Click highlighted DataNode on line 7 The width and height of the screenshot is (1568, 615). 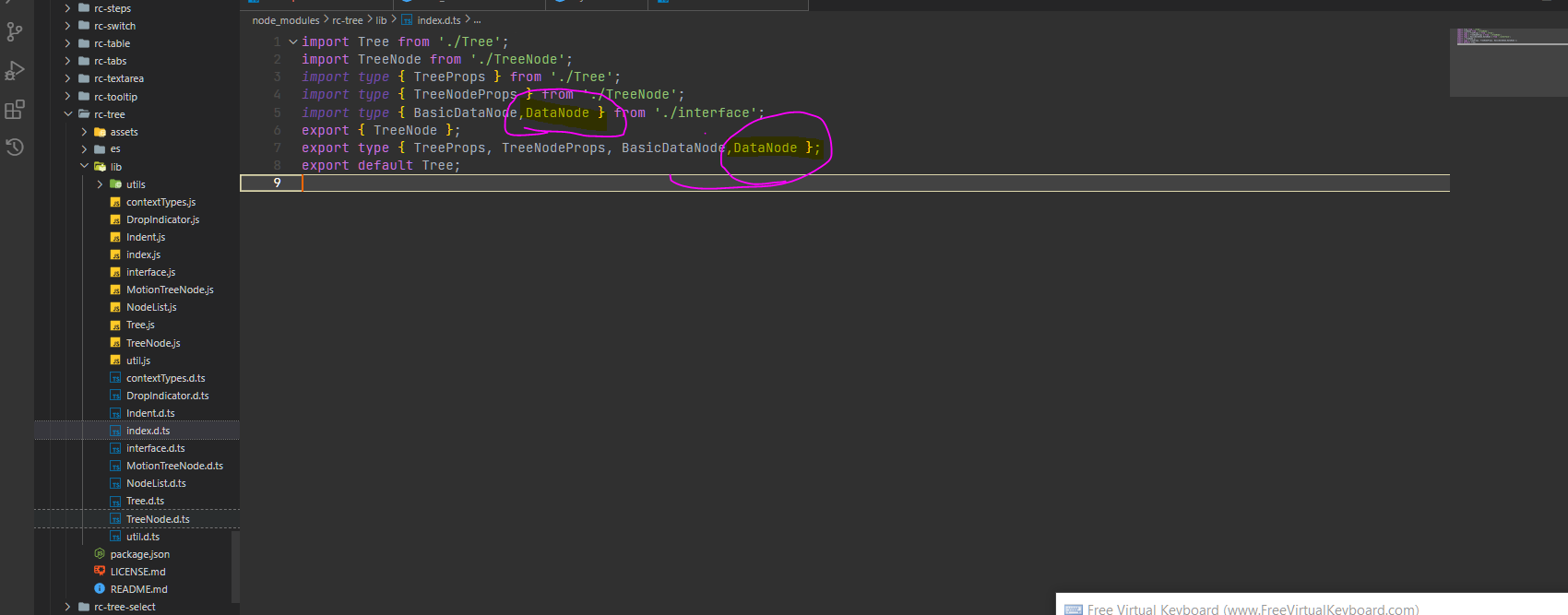pos(766,148)
